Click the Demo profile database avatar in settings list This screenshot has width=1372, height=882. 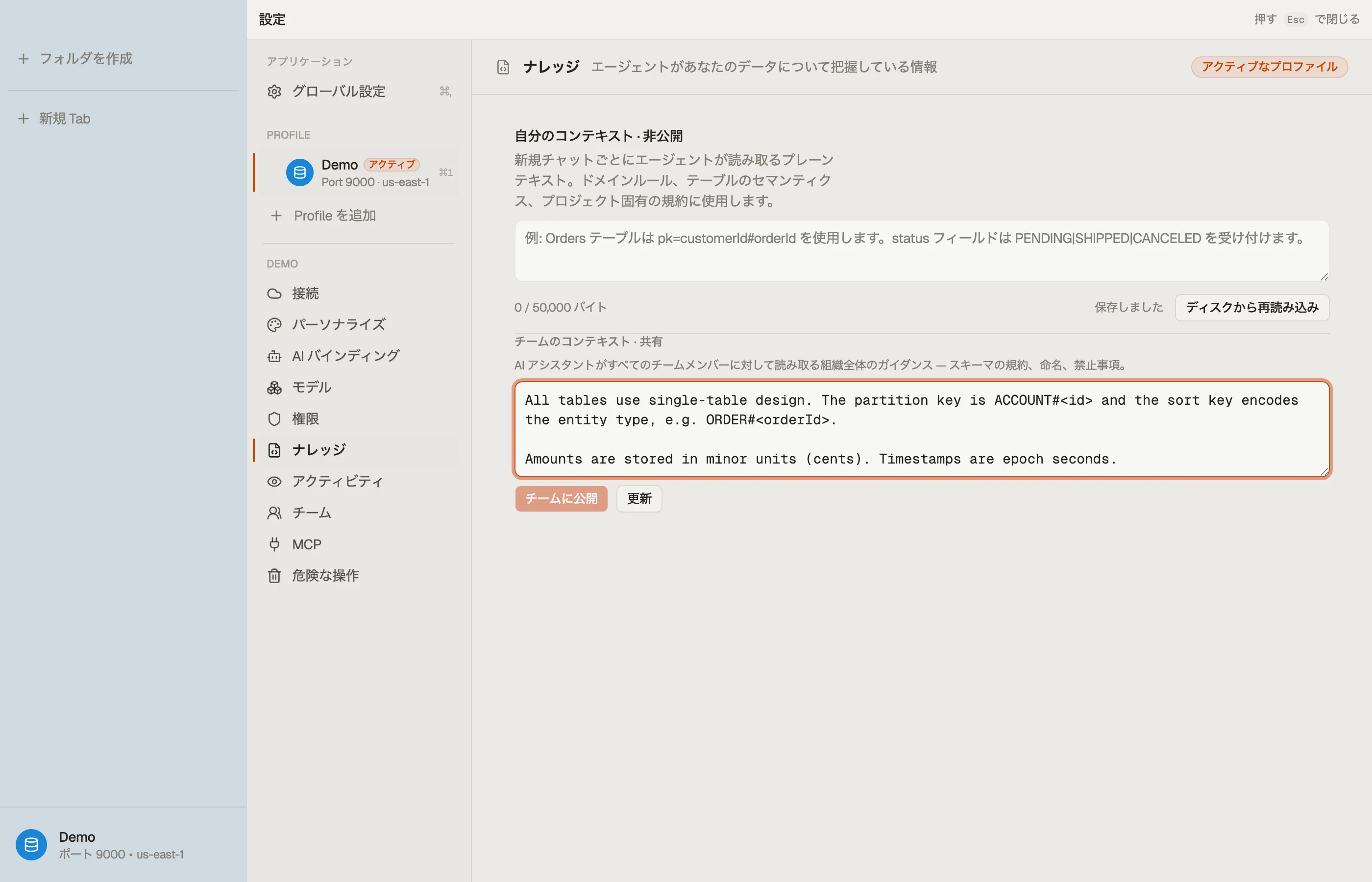point(299,172)
